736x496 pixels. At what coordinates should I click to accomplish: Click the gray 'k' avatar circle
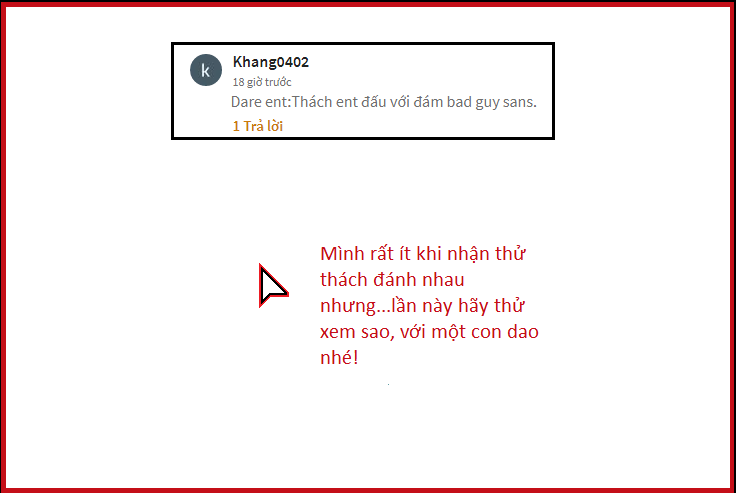click(x=206, y=70)
